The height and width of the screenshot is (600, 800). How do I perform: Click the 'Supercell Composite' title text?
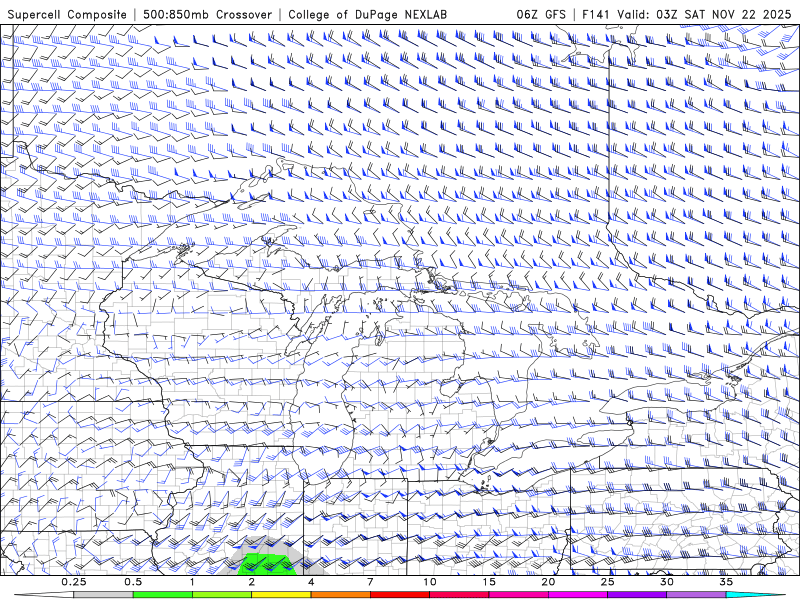[x=67, y=14]
